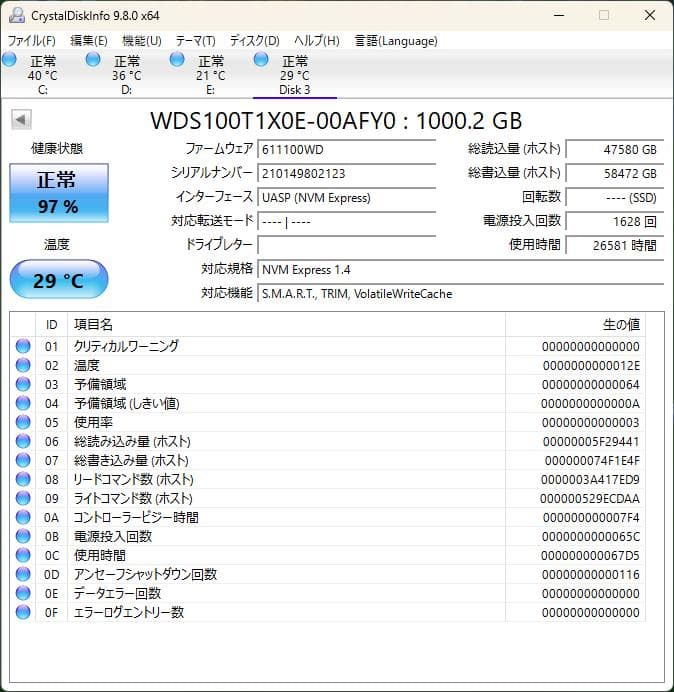The height and width of the screenshot is (692, 674).
Task: Click status orb for ID 08 リードコマンド数
Action: (x=23, y=479)
